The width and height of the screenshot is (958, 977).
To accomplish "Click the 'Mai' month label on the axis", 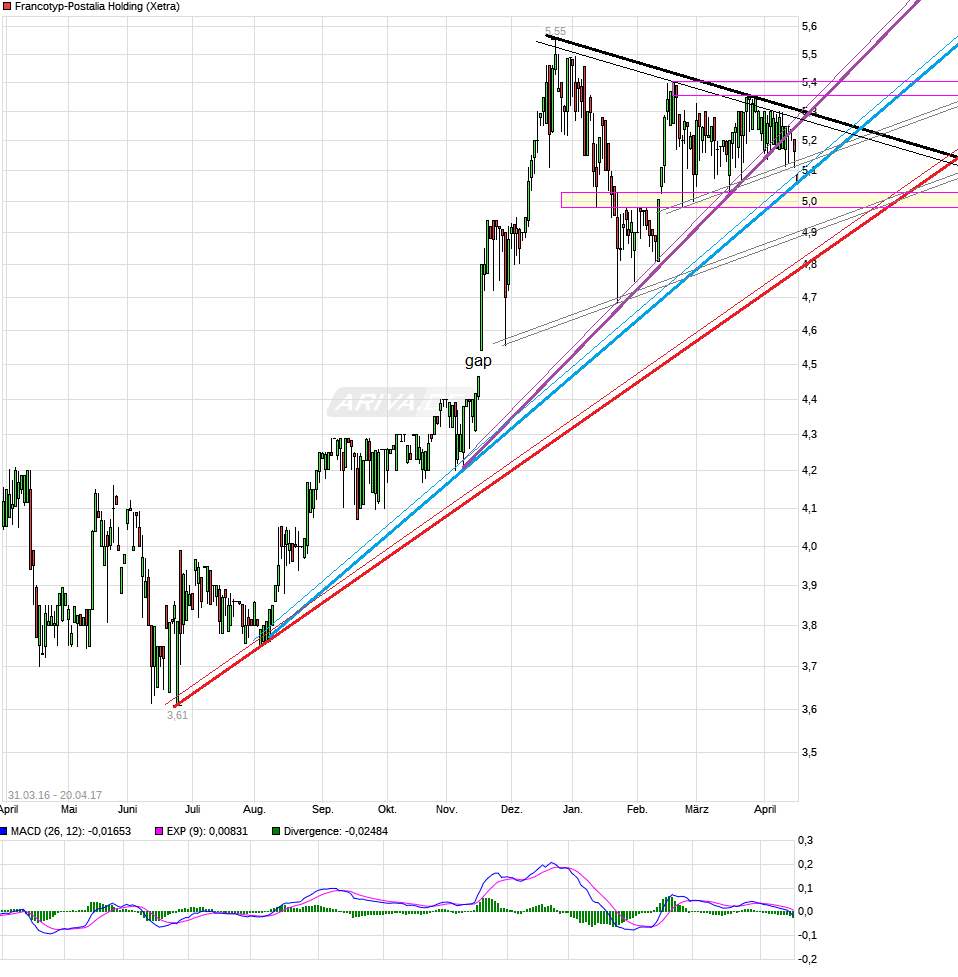I will (69, 809).
